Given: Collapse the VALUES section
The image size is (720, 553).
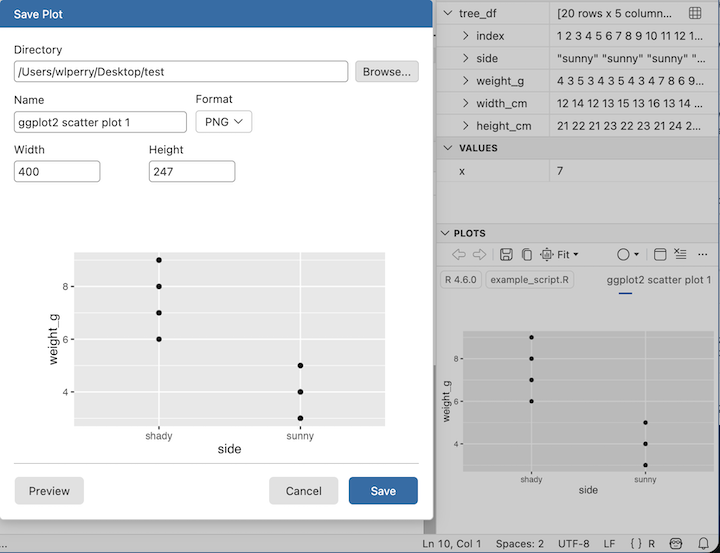Looking at the screenshot, I should tap(447, 148).
